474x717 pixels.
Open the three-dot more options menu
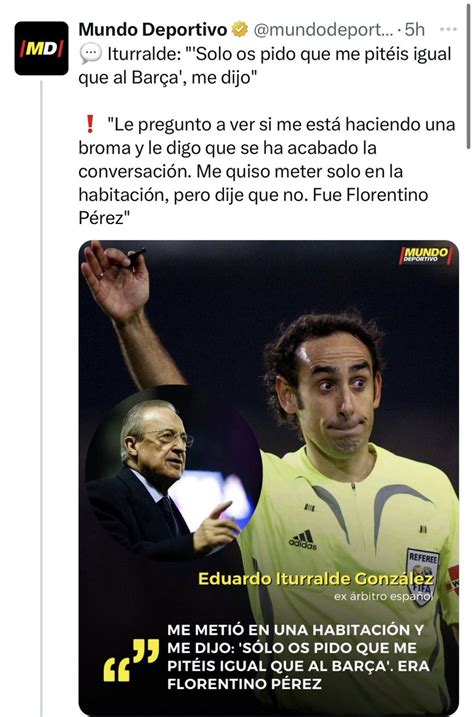pyautogui.click(x=448, y=30)
